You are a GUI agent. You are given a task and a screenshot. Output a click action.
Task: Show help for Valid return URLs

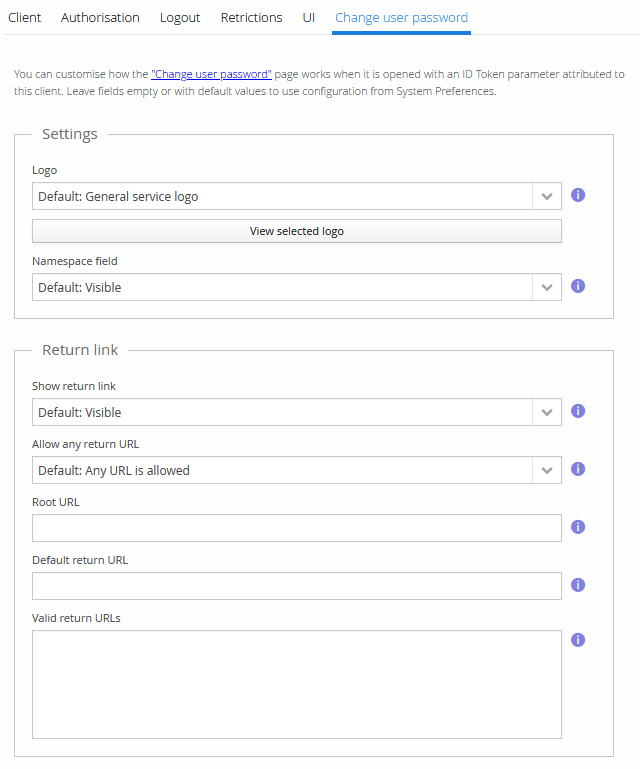[x=578, y=640]
